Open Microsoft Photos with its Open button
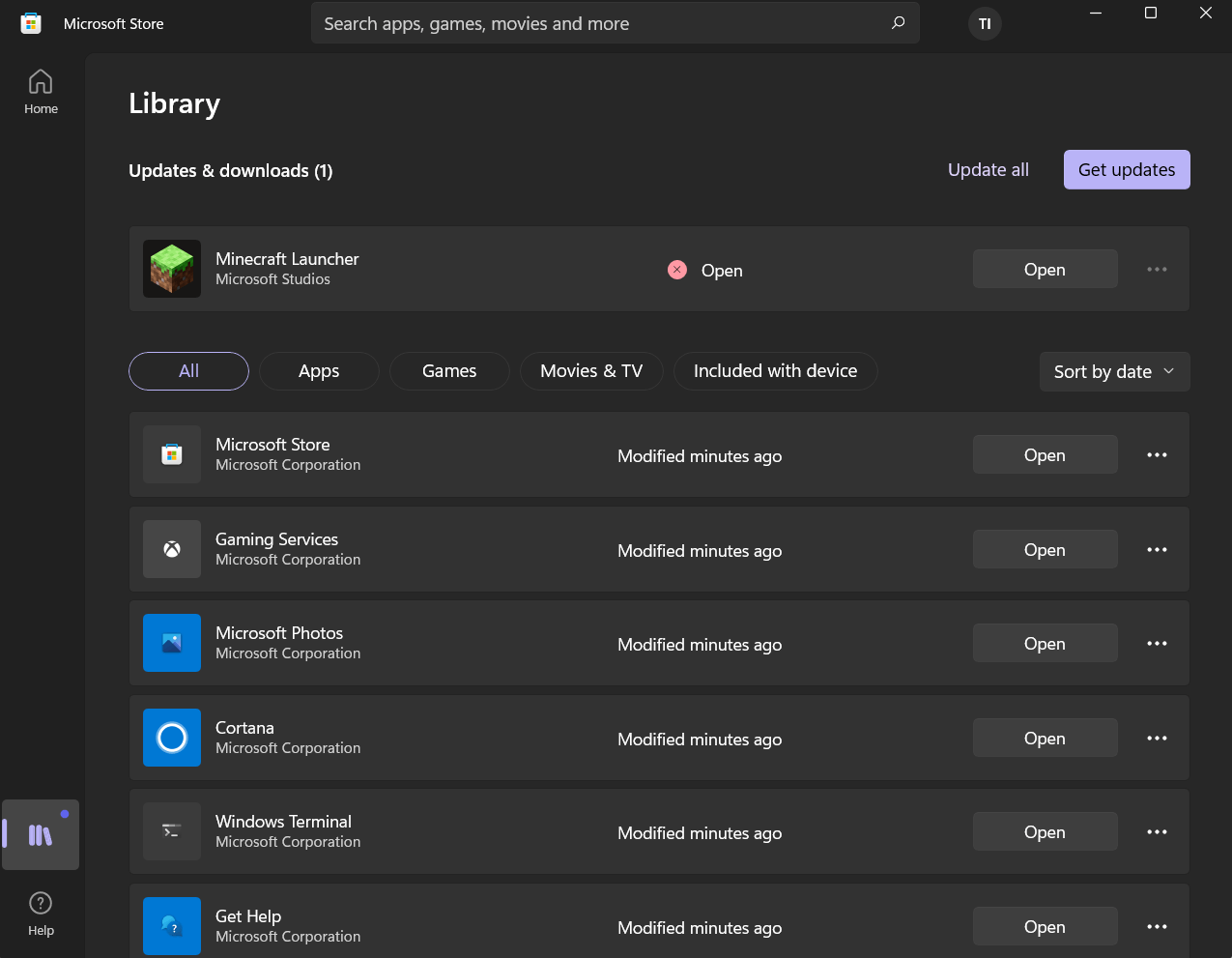 (x=1045, y=644)
